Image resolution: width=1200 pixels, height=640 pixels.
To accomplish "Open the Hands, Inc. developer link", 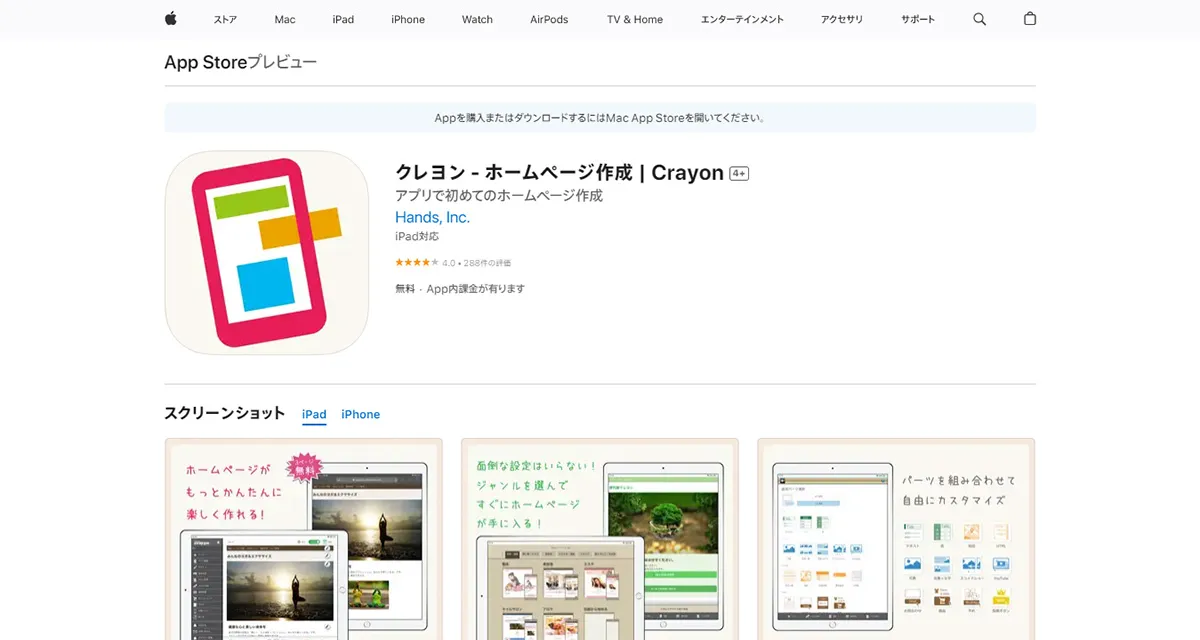I will click(432, 217).
